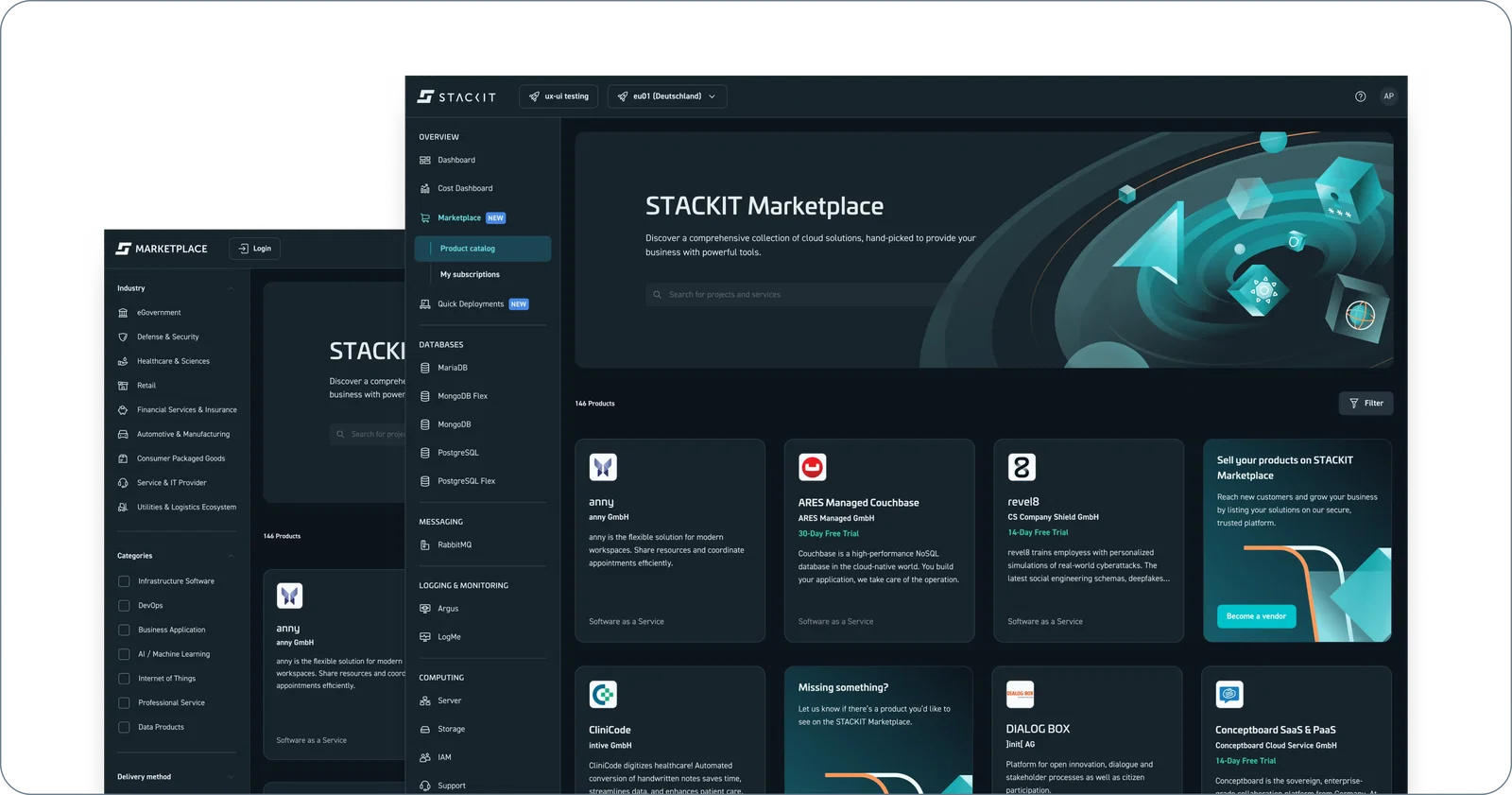Image resolution: width=1512 pixels, height=795 pixels.
Task: Check the DevOps category checkbox
Action: pos(124,605)
